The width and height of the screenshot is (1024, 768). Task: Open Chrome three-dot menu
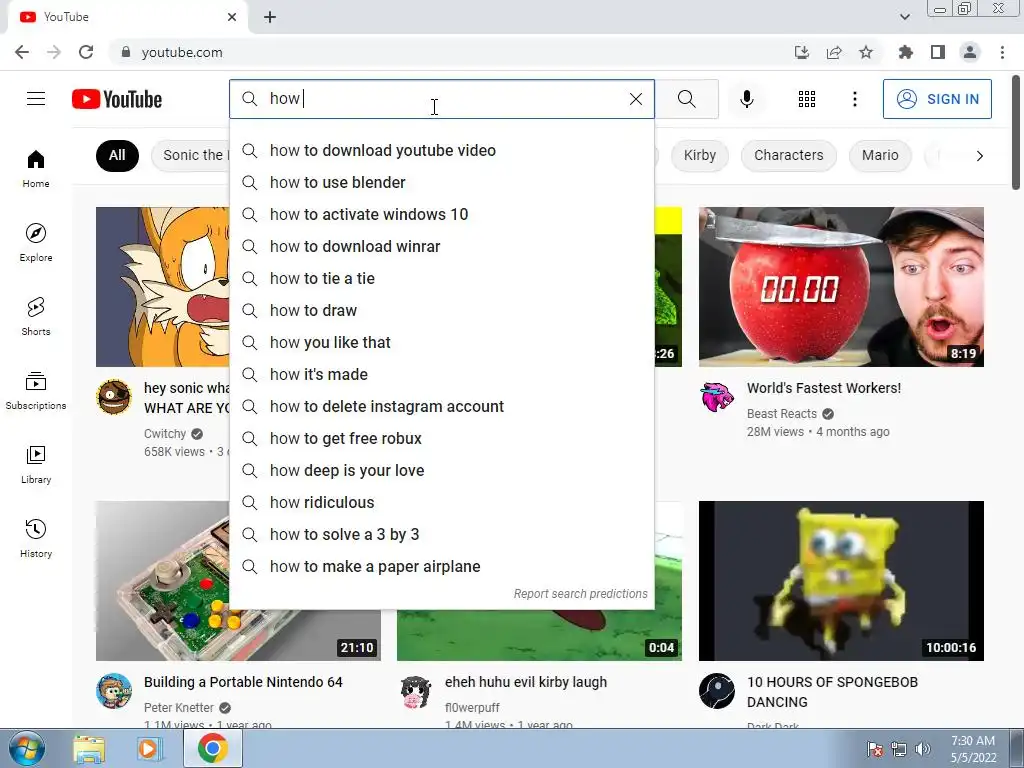point(1002,52)
